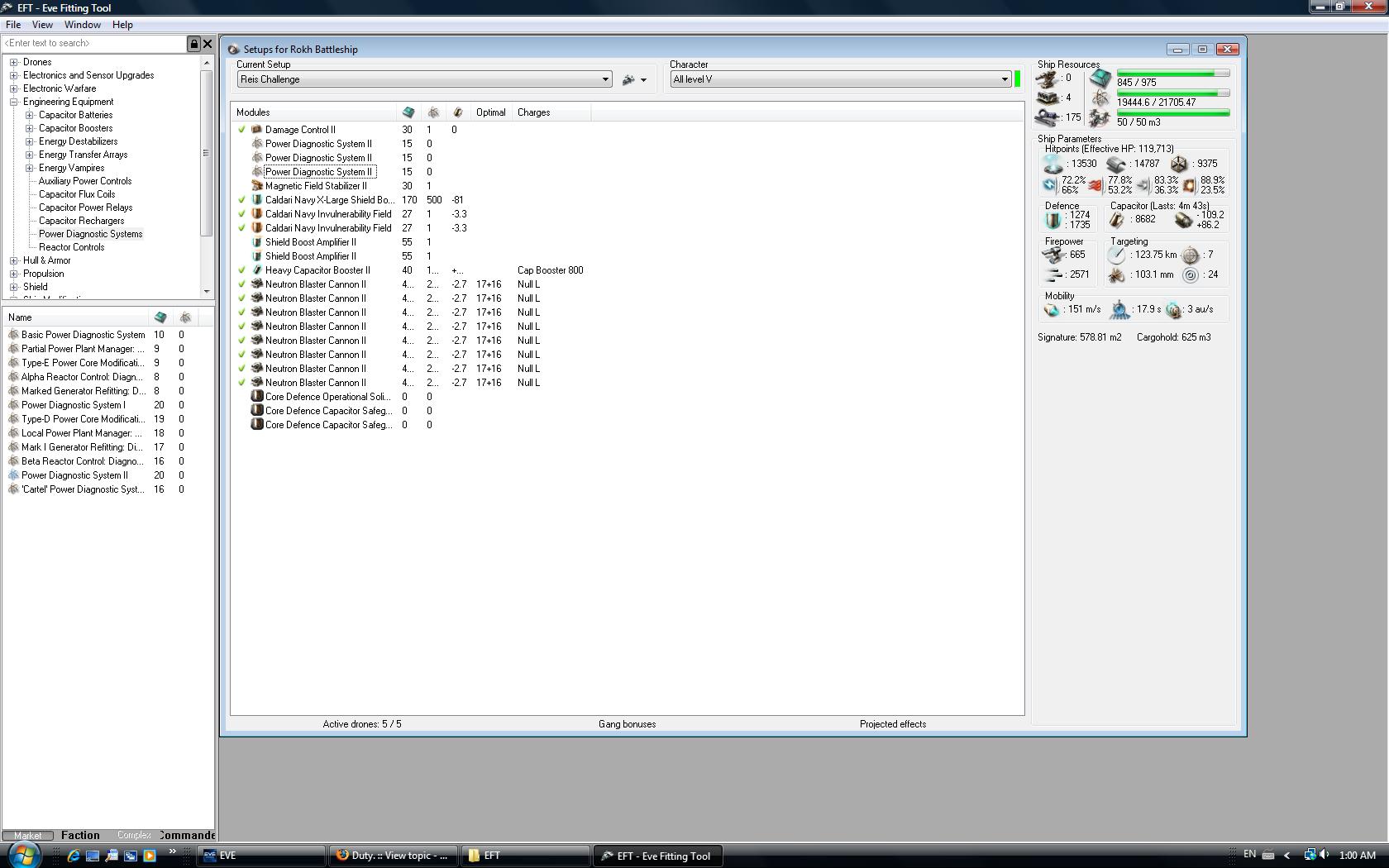Open the Windows Start button
The height and width of the screenshot is (868, 1389).
point(23,855)
